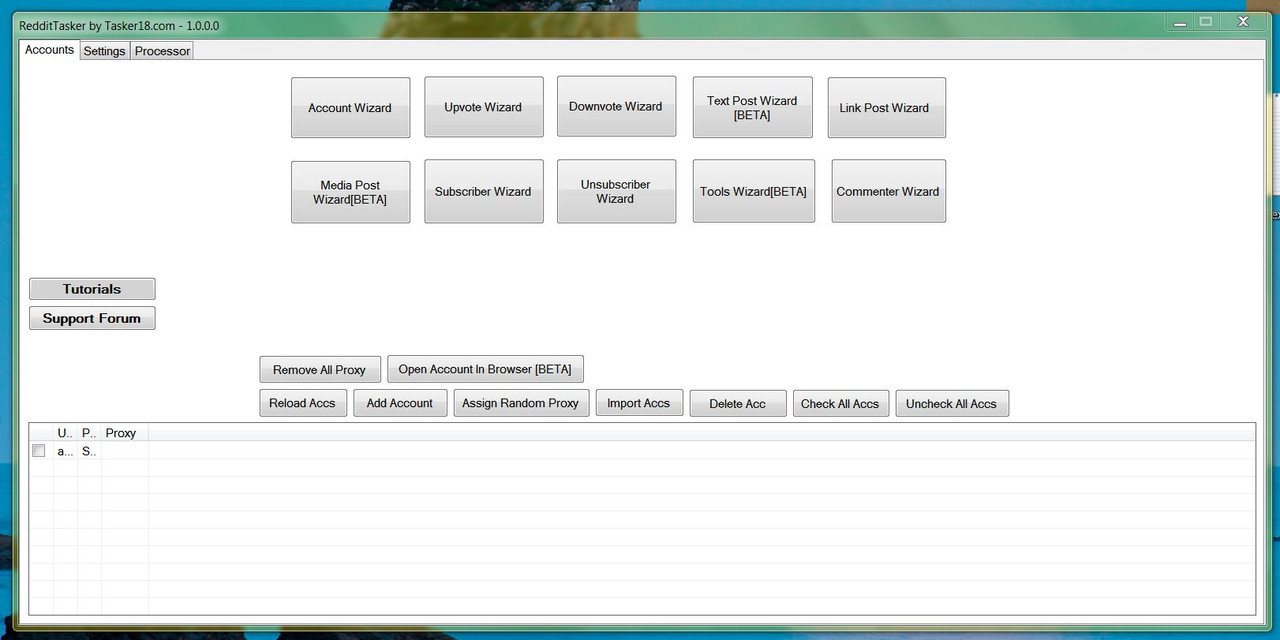The width and height of the screenshot is (1280, 640).
Task: Click Delete Acc button
Action: point(738,403)
